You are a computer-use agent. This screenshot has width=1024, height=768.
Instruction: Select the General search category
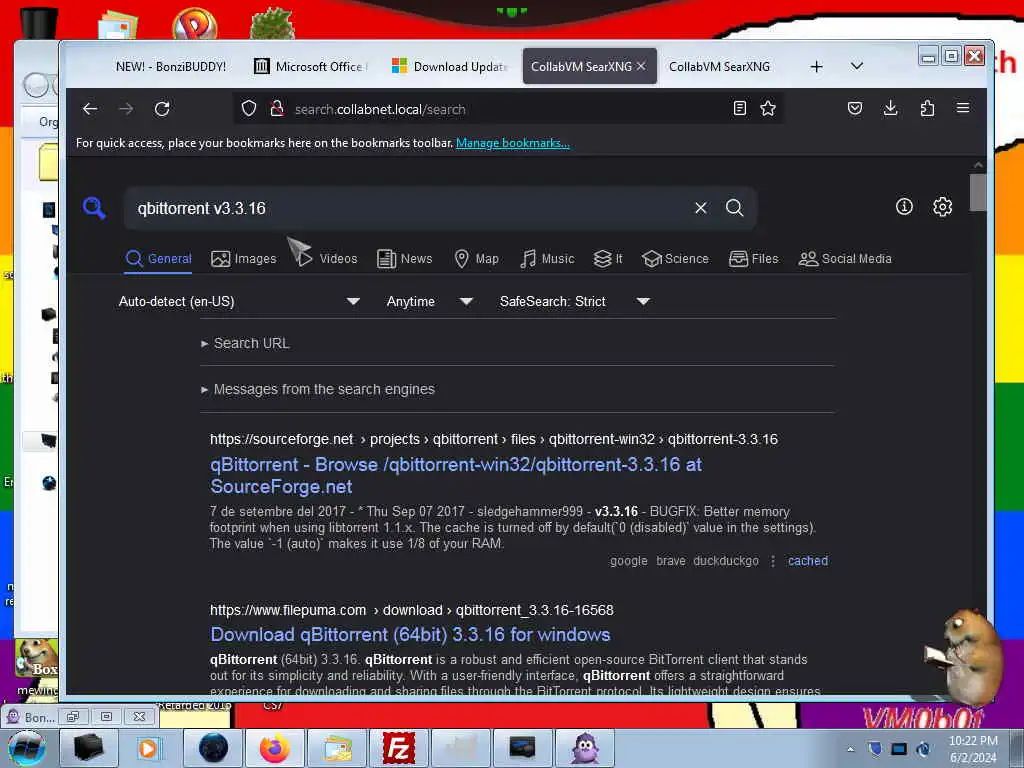pyautogui.click(x=159, y=259)
